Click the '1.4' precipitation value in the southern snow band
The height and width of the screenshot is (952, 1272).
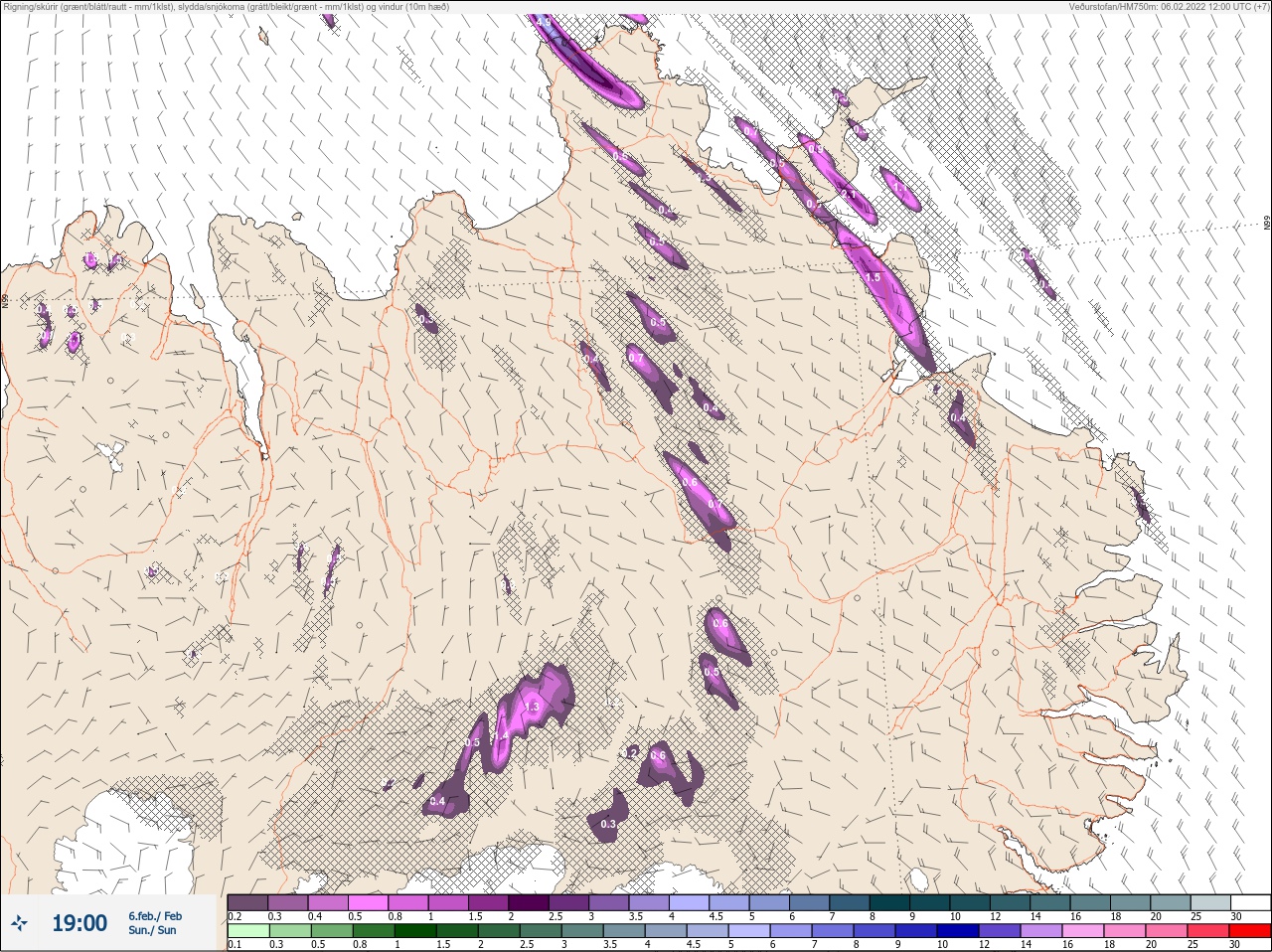503,735
